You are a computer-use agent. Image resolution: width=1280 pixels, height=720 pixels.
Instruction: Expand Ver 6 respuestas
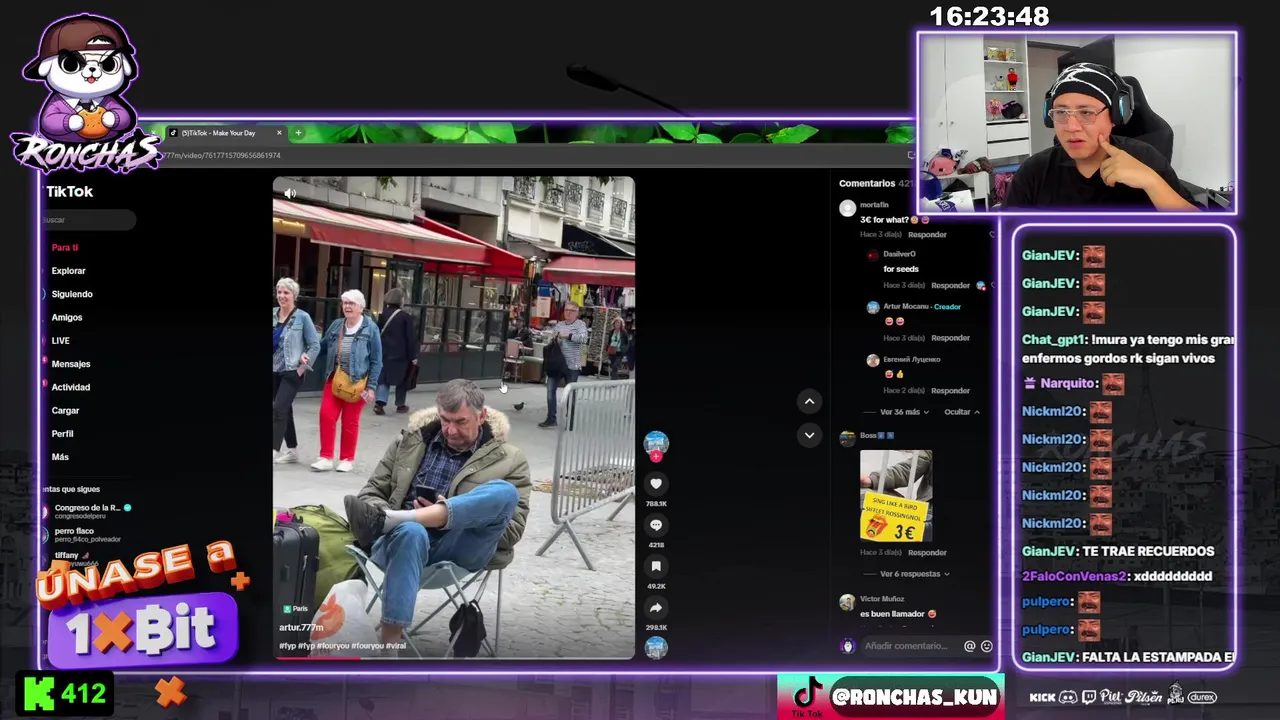coord(915,574)
